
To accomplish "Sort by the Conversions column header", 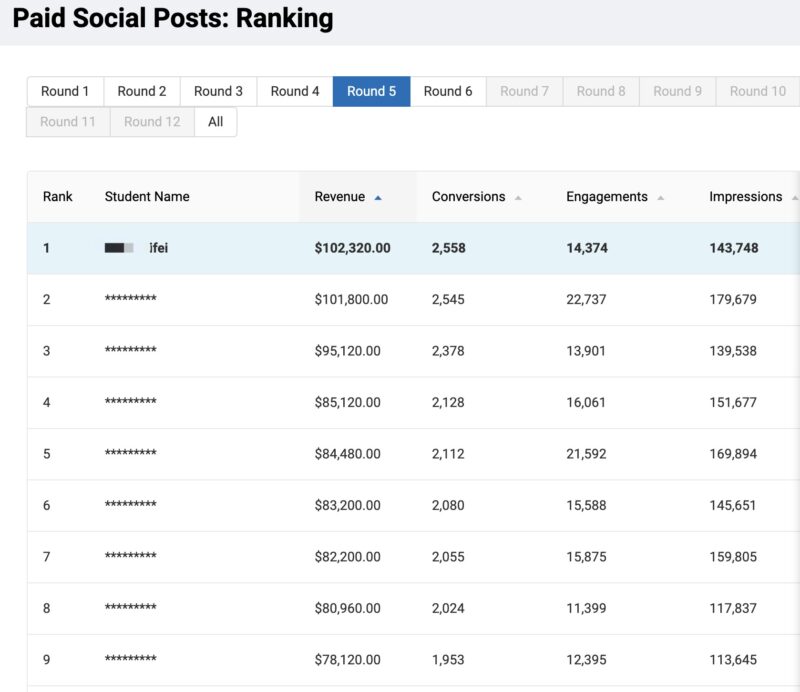I will click(483, 196).
